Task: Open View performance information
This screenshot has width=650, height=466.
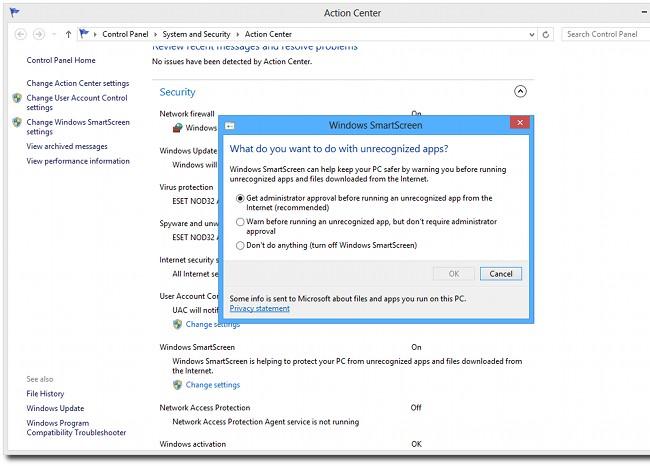Action: [78, 161]
